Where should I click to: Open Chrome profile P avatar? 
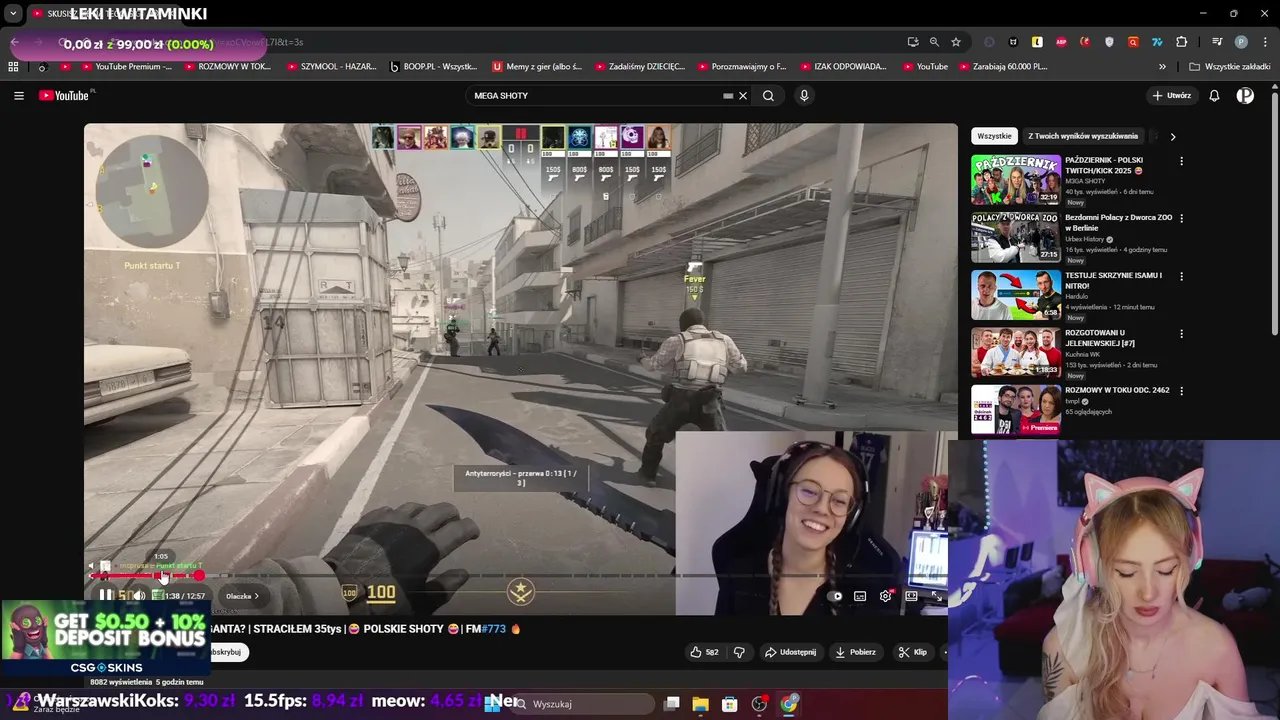pyautogui.click(x=1241, y=42)
